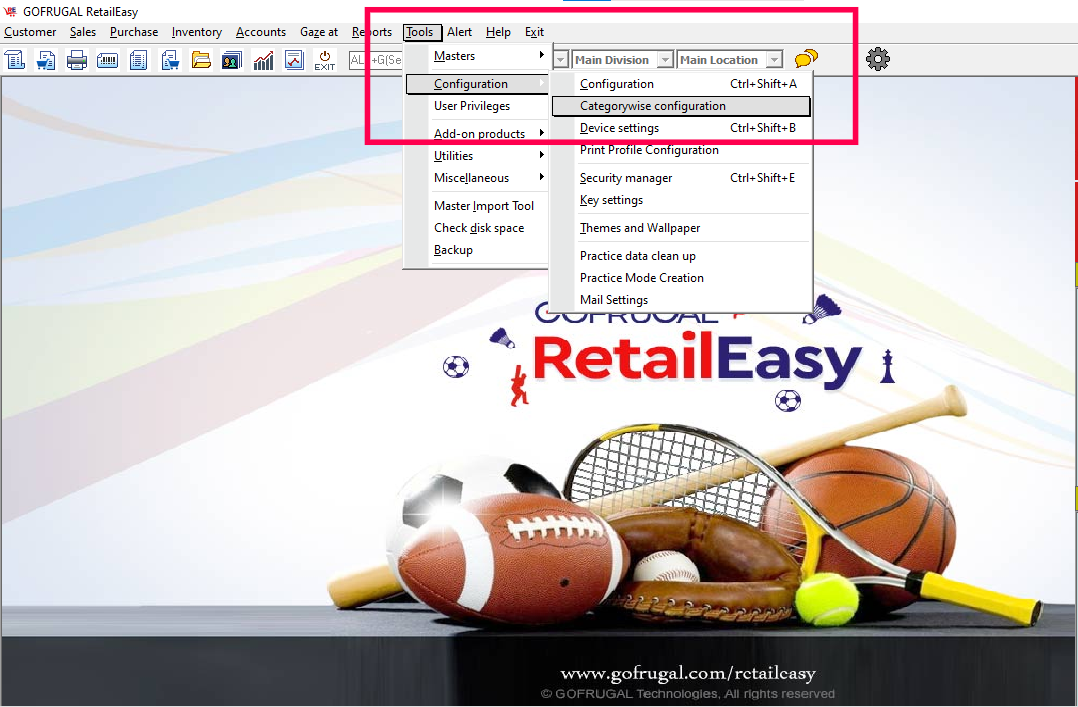Click the Exit menu item
Screen dimensions: 1078x707
tap(534, 32)
